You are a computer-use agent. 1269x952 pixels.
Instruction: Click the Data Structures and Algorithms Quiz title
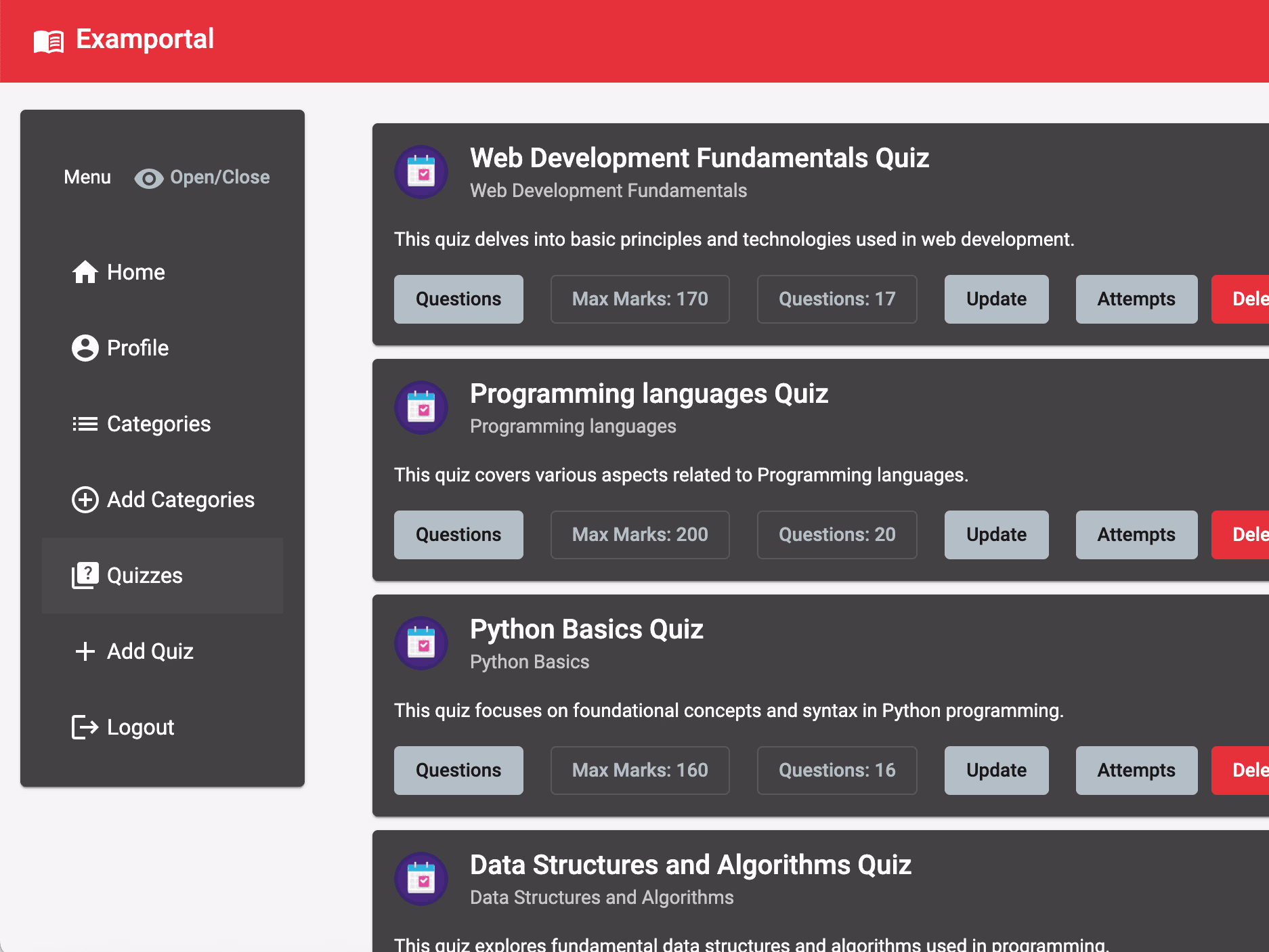click(690, 865)
